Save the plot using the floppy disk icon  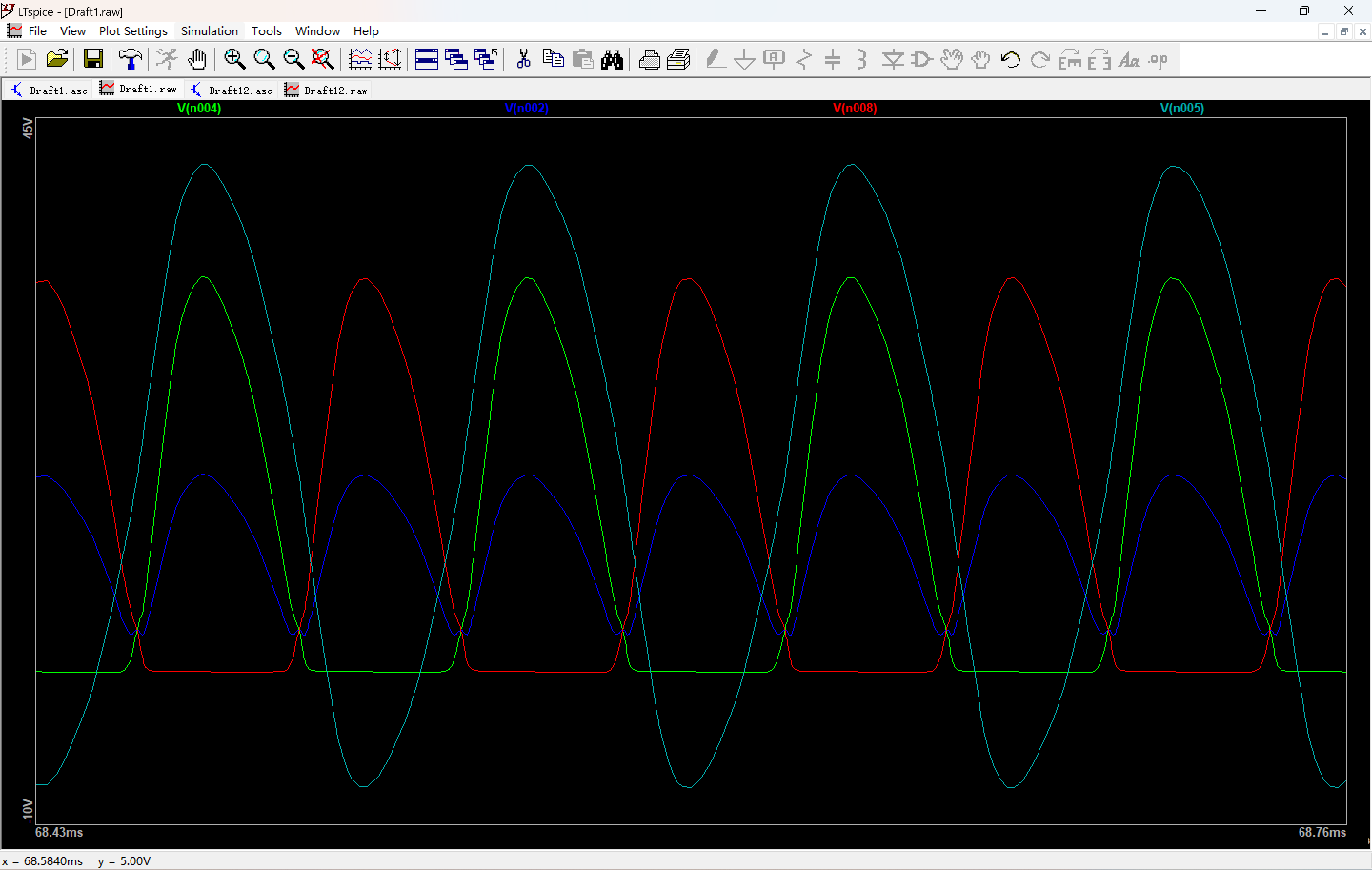click(93, 59)
